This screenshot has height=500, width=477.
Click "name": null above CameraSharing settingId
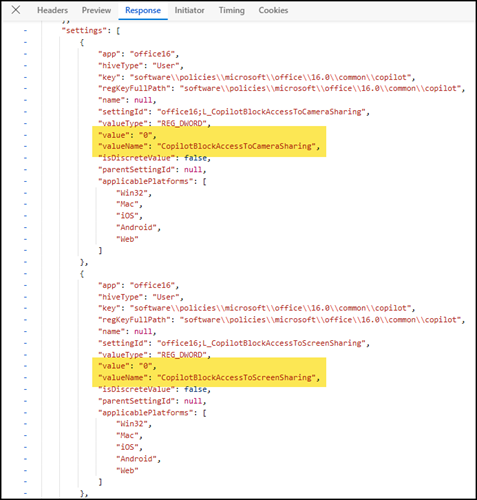[127, 100]
